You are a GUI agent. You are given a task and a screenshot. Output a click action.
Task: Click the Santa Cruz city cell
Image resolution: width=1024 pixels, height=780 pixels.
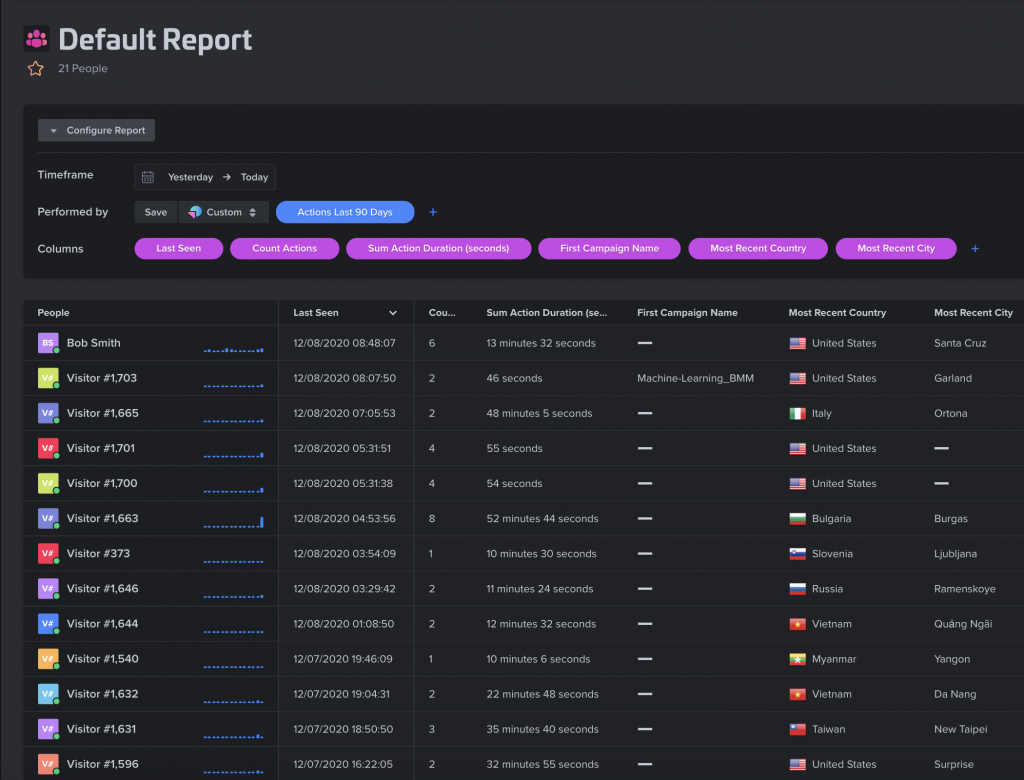[x=960, y=344]
